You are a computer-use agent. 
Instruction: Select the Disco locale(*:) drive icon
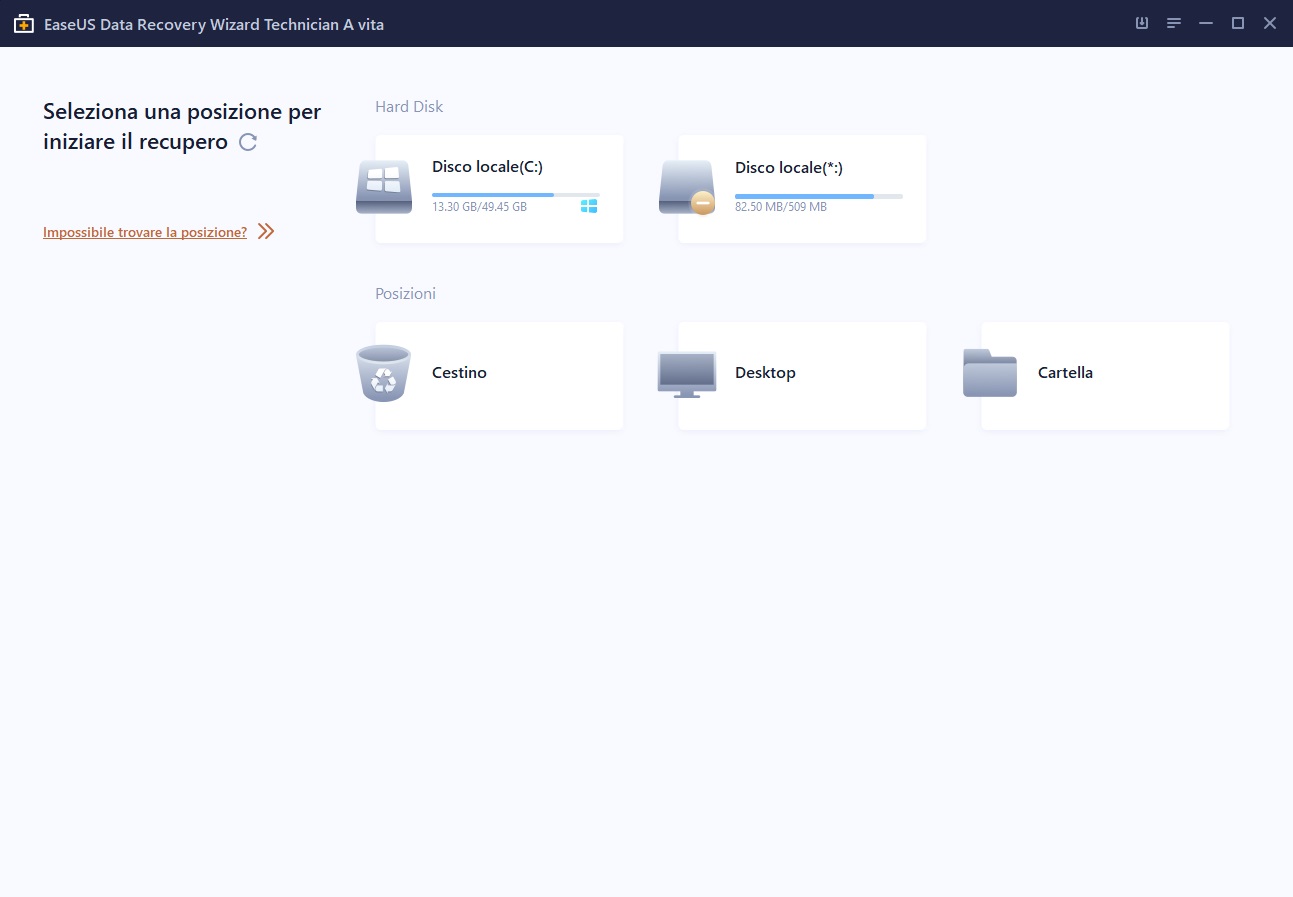(687, 187)
